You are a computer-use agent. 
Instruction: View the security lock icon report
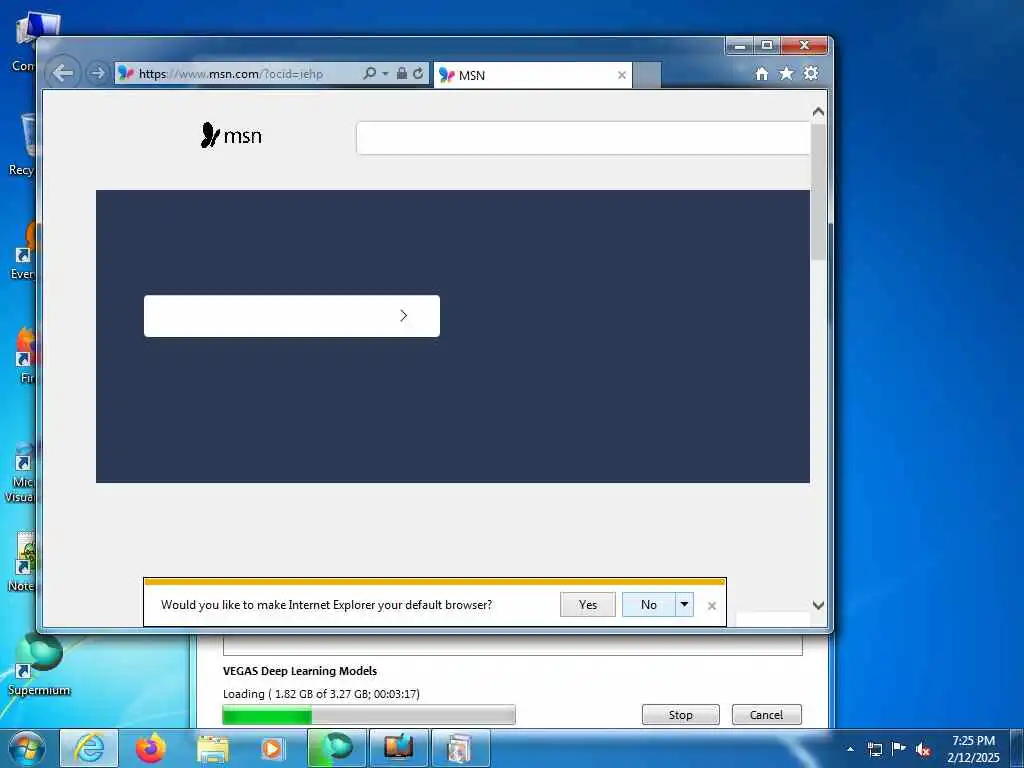click(402, 73)
